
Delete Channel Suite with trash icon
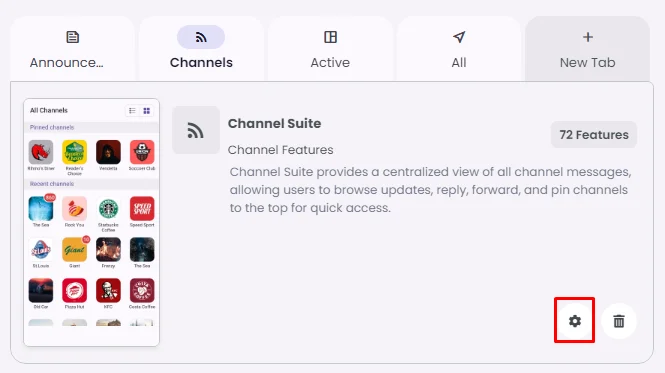(619, 321)
